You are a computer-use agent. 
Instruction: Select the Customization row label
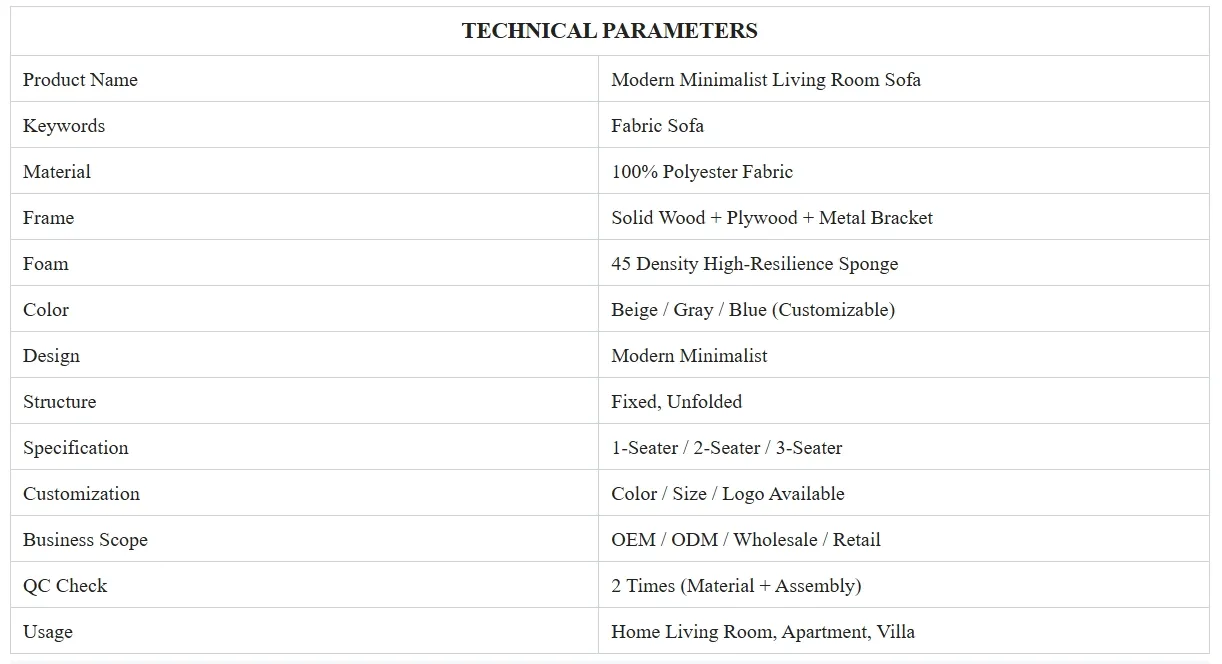[81, 494]
